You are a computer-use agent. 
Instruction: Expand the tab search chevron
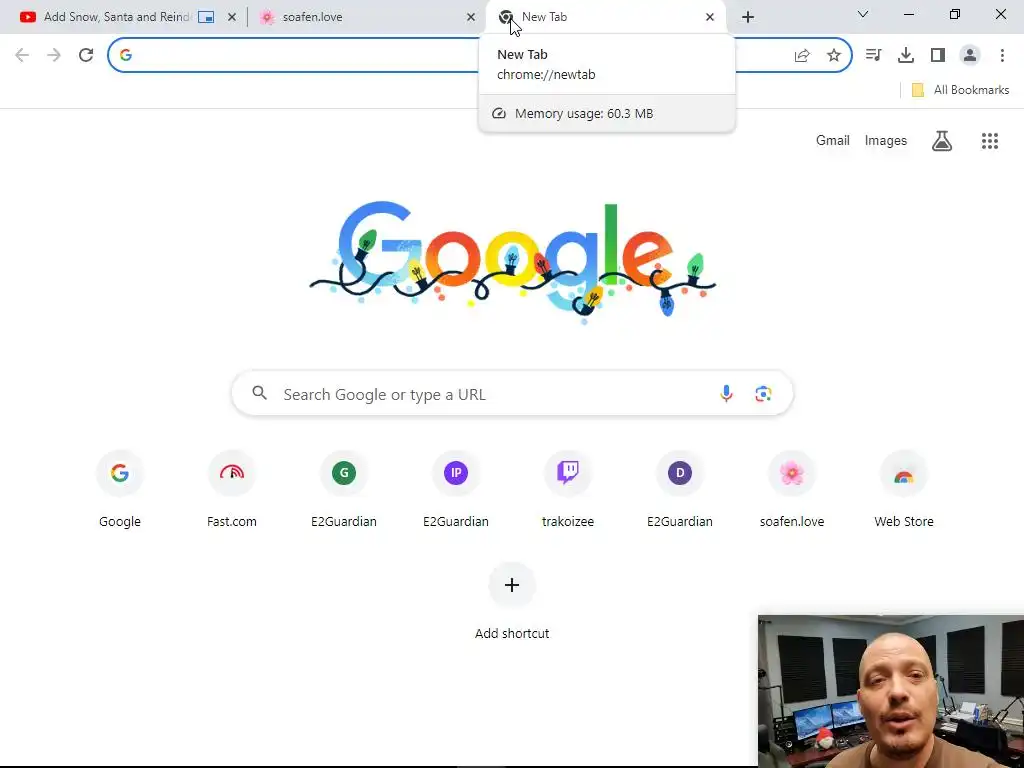click(x=863, y=14)
